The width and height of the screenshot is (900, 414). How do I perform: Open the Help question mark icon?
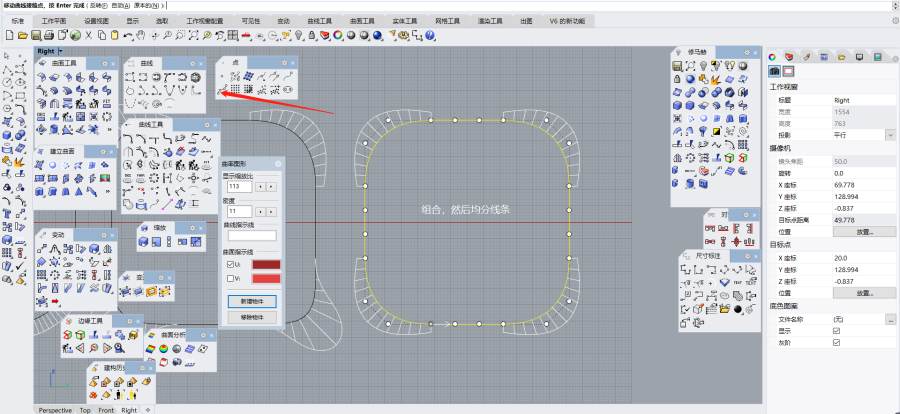430,35
